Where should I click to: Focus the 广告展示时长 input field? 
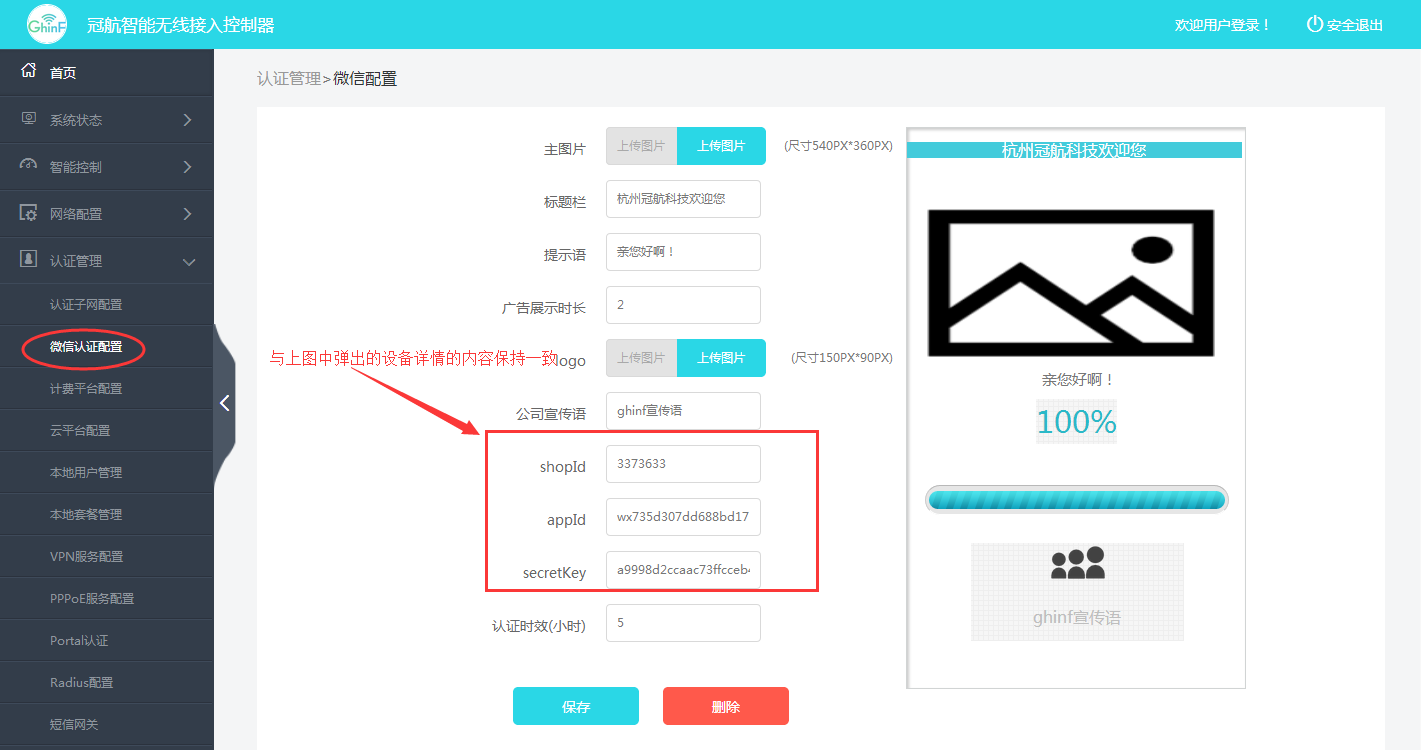[x=683, y=305]
